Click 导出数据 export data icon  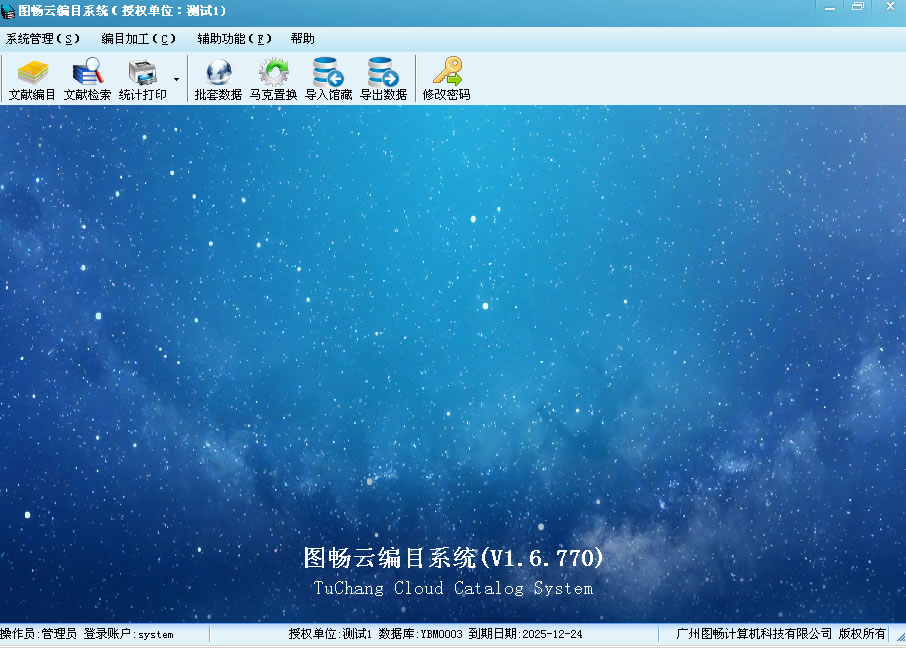click(383, 79)
